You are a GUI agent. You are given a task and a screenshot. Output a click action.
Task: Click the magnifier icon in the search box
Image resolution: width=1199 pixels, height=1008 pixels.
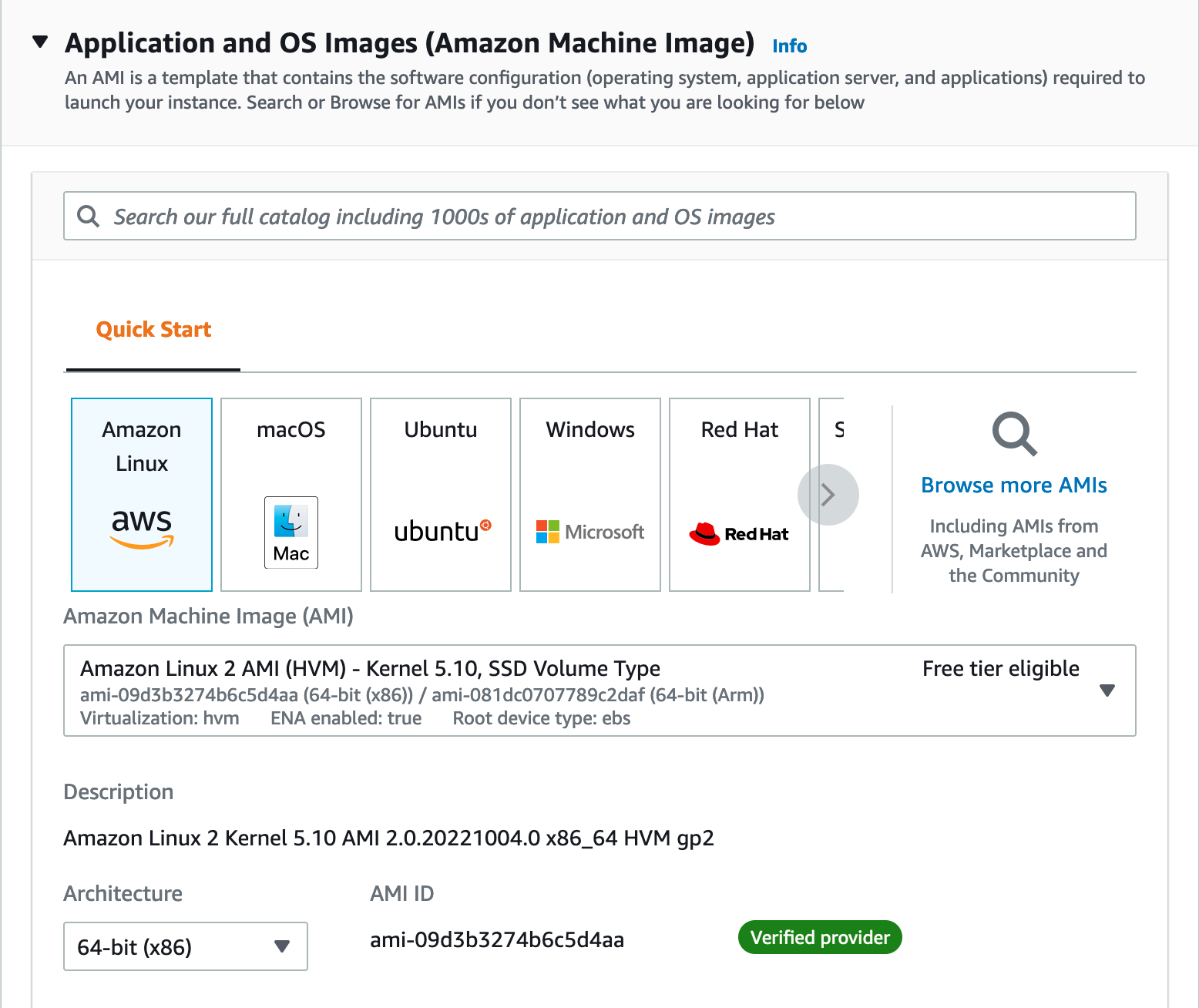[89, 216]
